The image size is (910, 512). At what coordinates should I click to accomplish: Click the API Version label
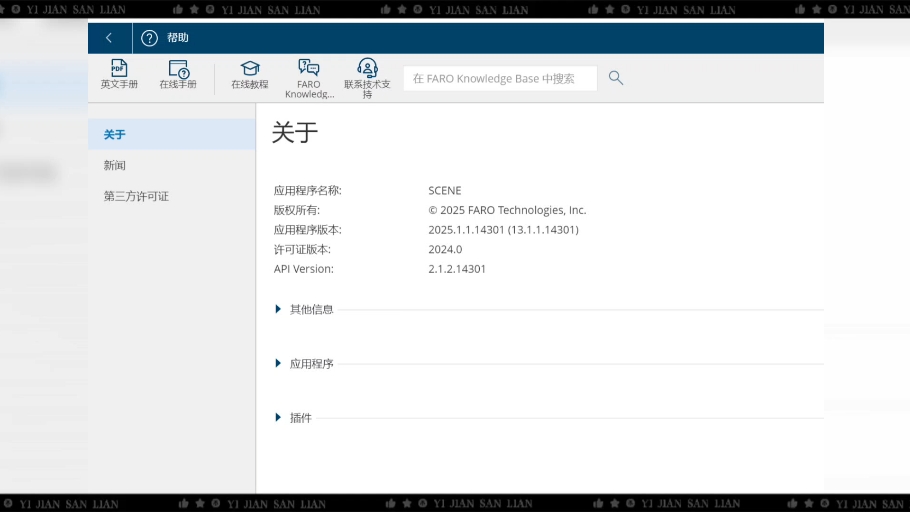[x=304, y=269]
